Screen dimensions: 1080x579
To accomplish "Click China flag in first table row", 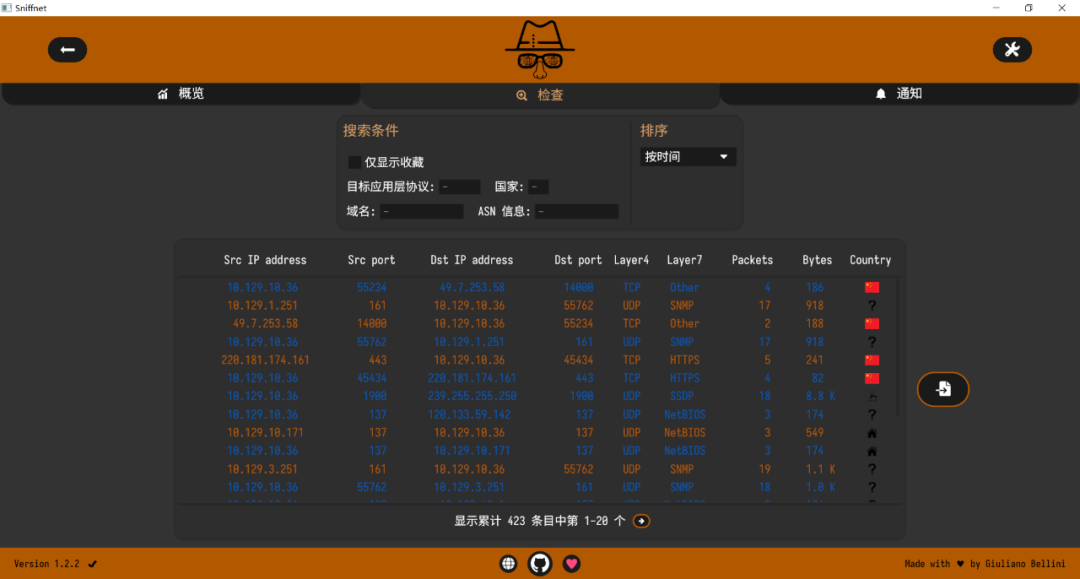I will pos(871,287).
